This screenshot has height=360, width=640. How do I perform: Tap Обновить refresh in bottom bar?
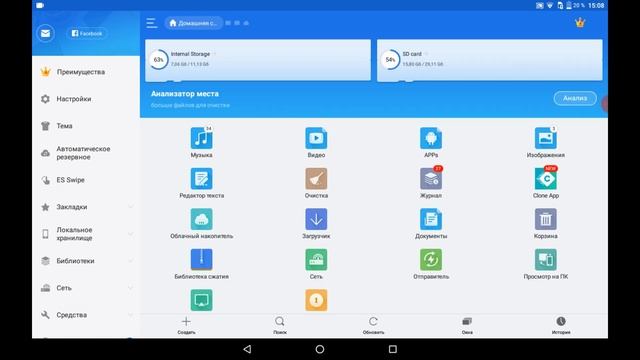(373, 325)
